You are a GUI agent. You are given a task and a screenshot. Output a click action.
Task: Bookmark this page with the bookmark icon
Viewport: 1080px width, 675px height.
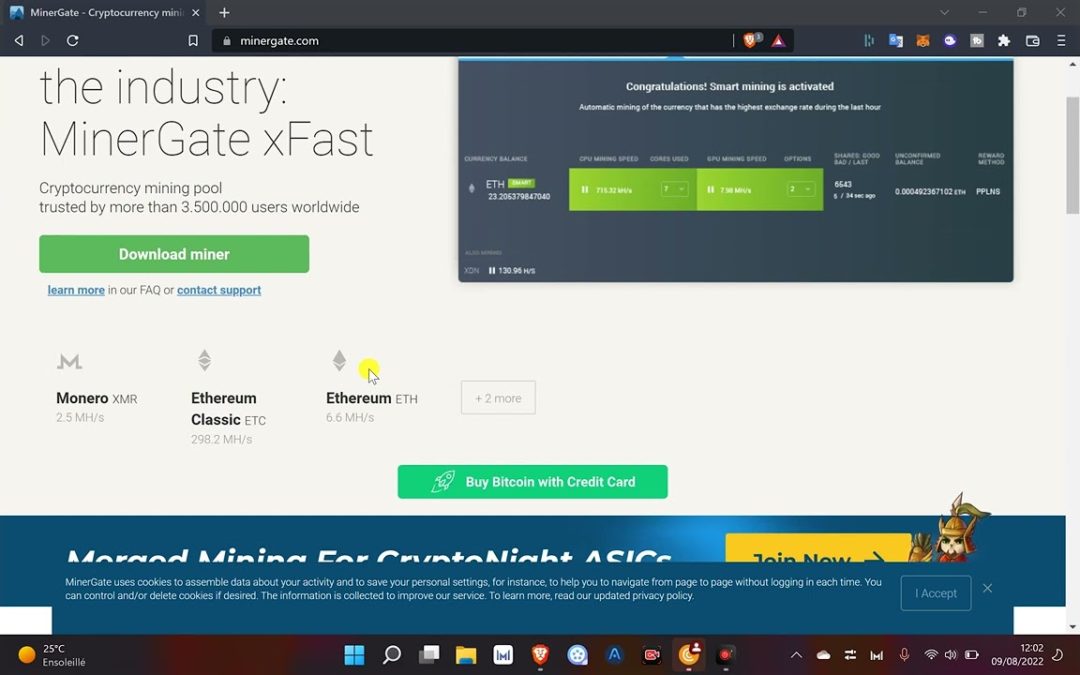pos(193,41)
